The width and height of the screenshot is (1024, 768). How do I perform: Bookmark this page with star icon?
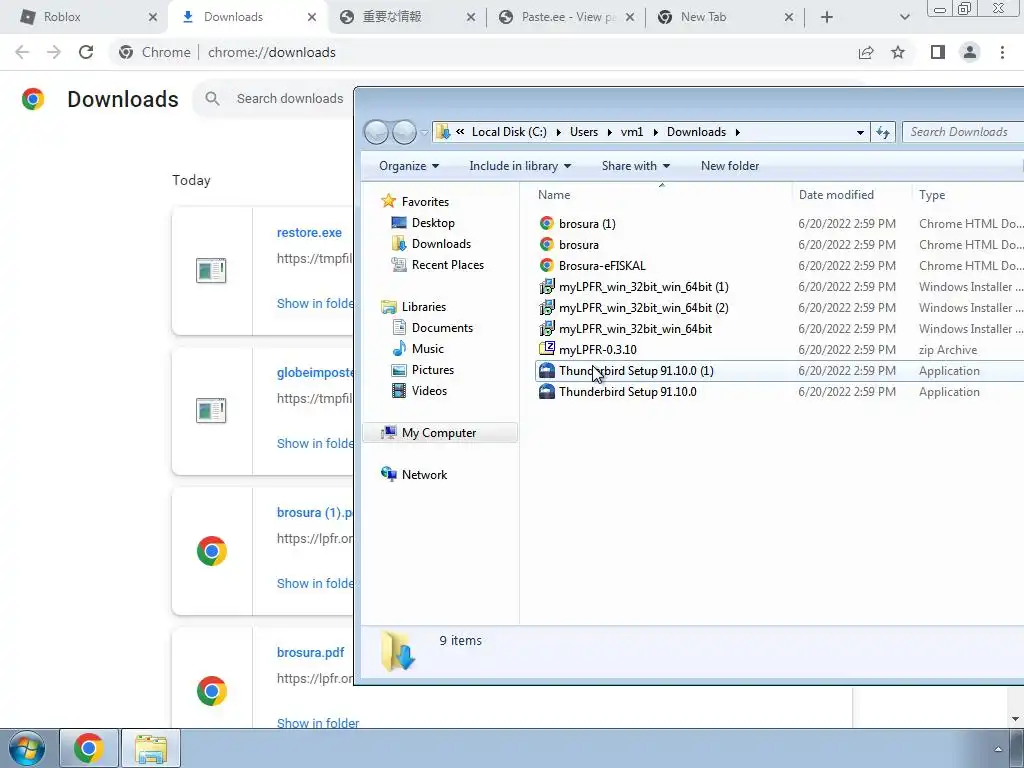898,52
